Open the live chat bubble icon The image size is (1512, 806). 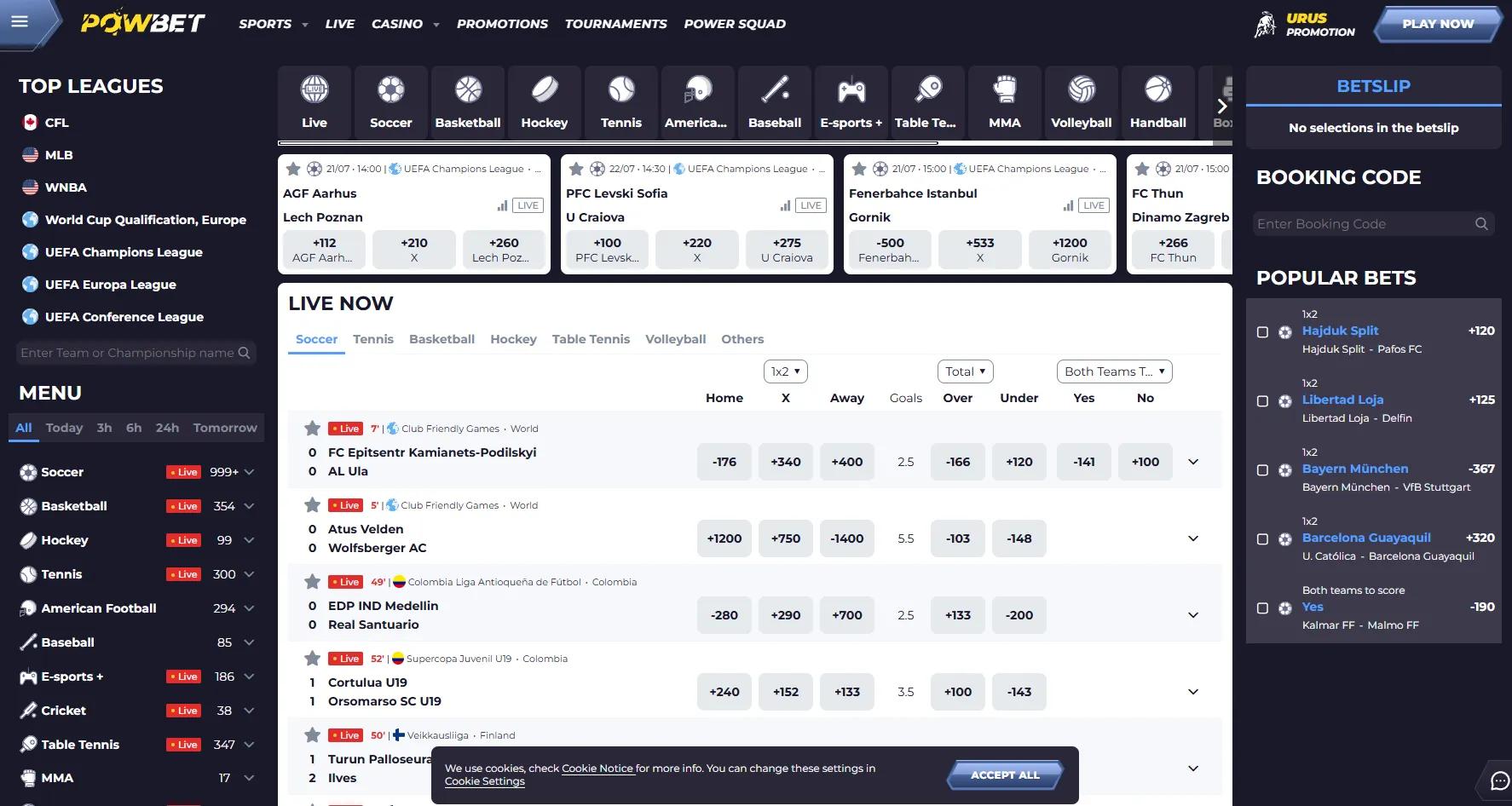[x=1499, y=780]
